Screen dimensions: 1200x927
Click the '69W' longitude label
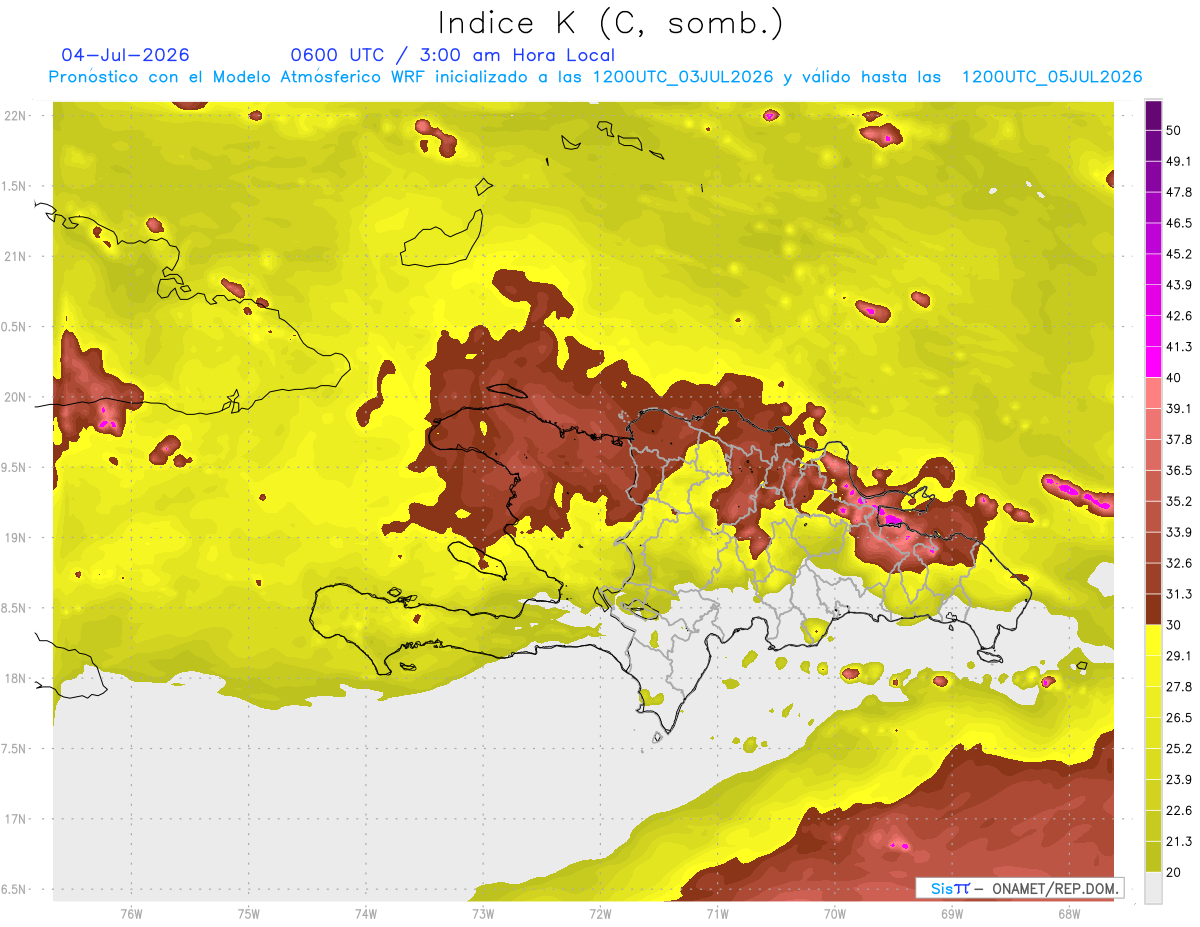952,913
